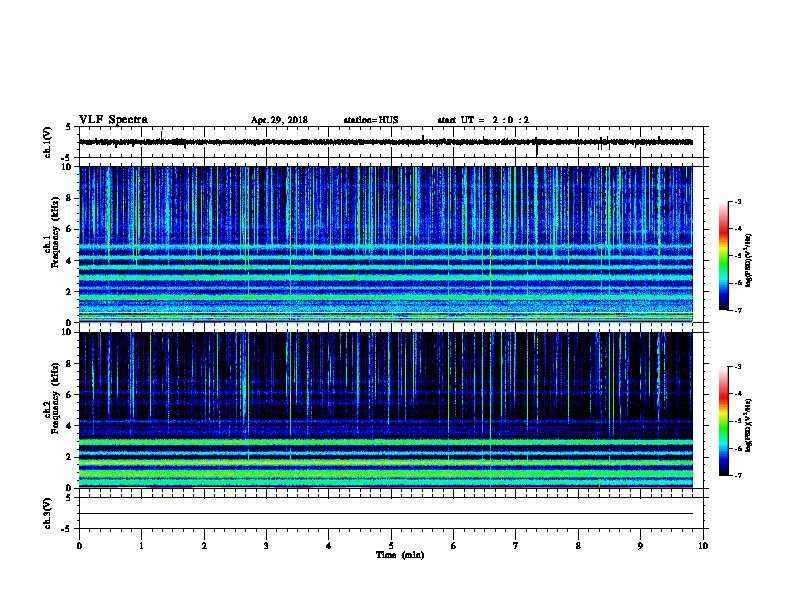The image size is (792, 612).
Task: Click the "10" kHz tick of ch.1 spectrogram
Action: (x=68, y=167)
